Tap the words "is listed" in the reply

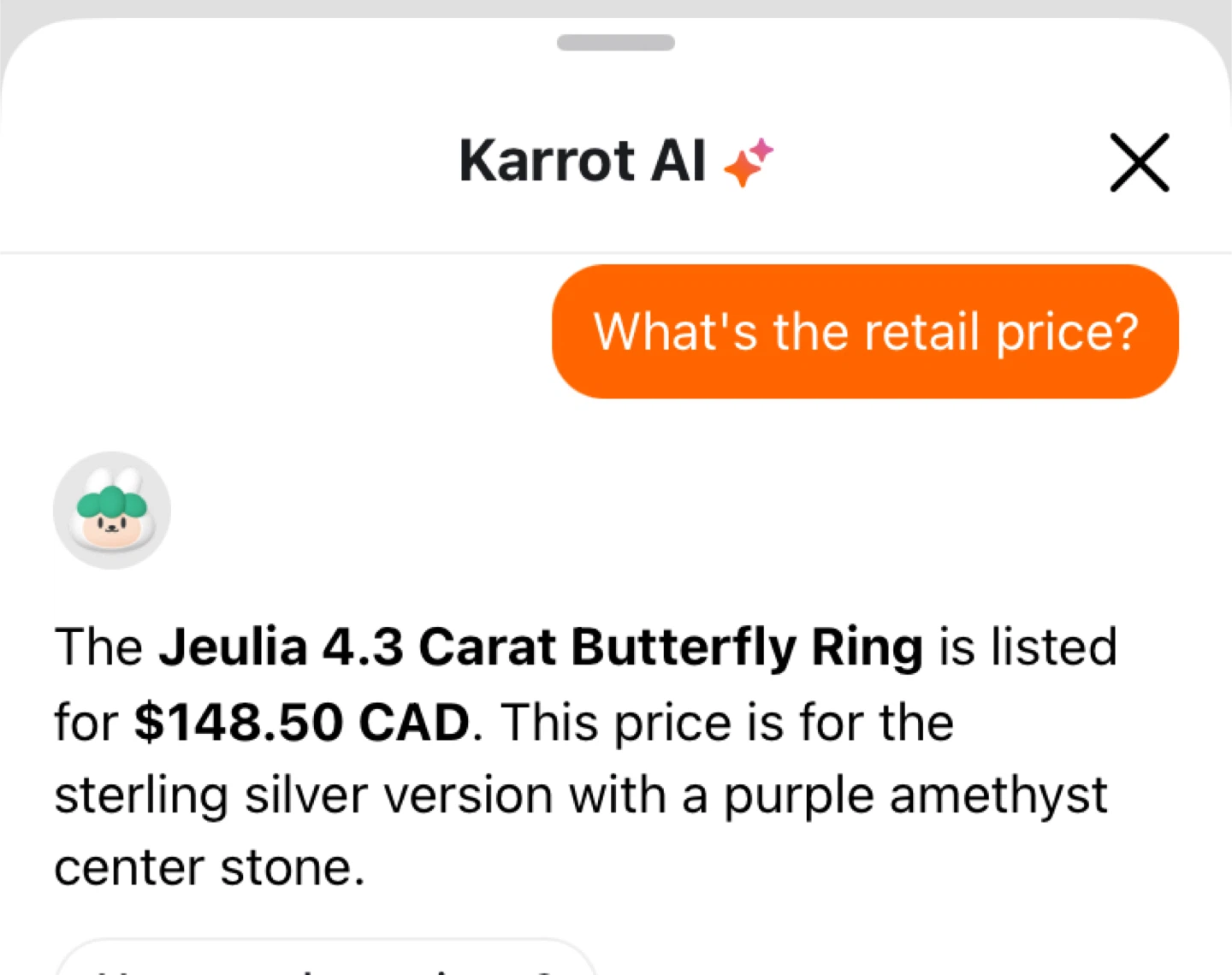click(1028, 647)
